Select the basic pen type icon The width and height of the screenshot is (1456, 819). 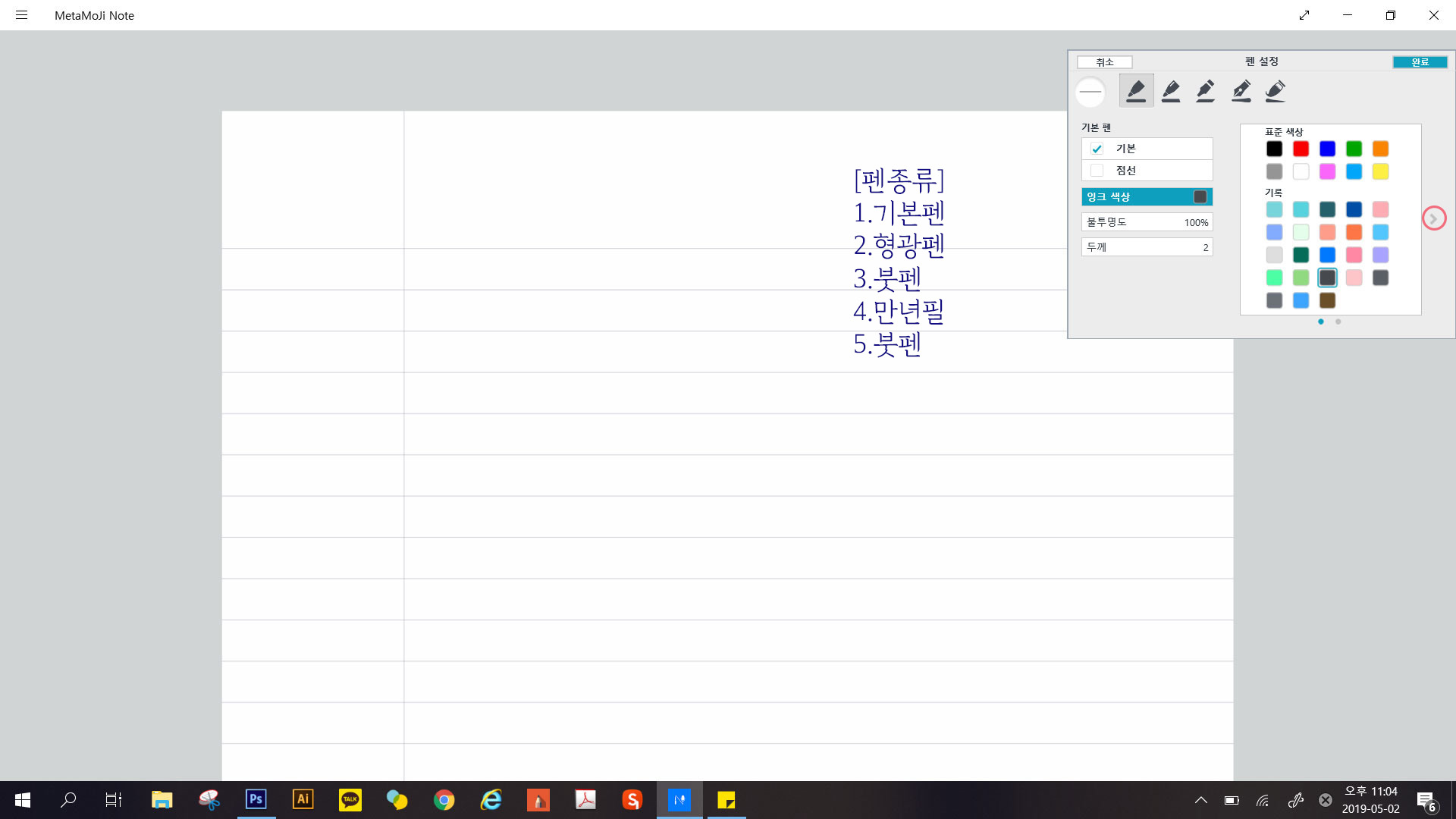pos(1136,91)
